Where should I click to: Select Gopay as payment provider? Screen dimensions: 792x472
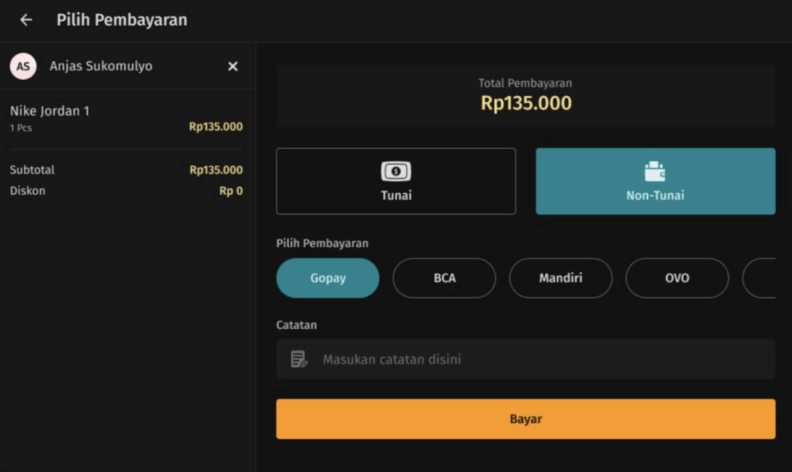pos(328,278)
